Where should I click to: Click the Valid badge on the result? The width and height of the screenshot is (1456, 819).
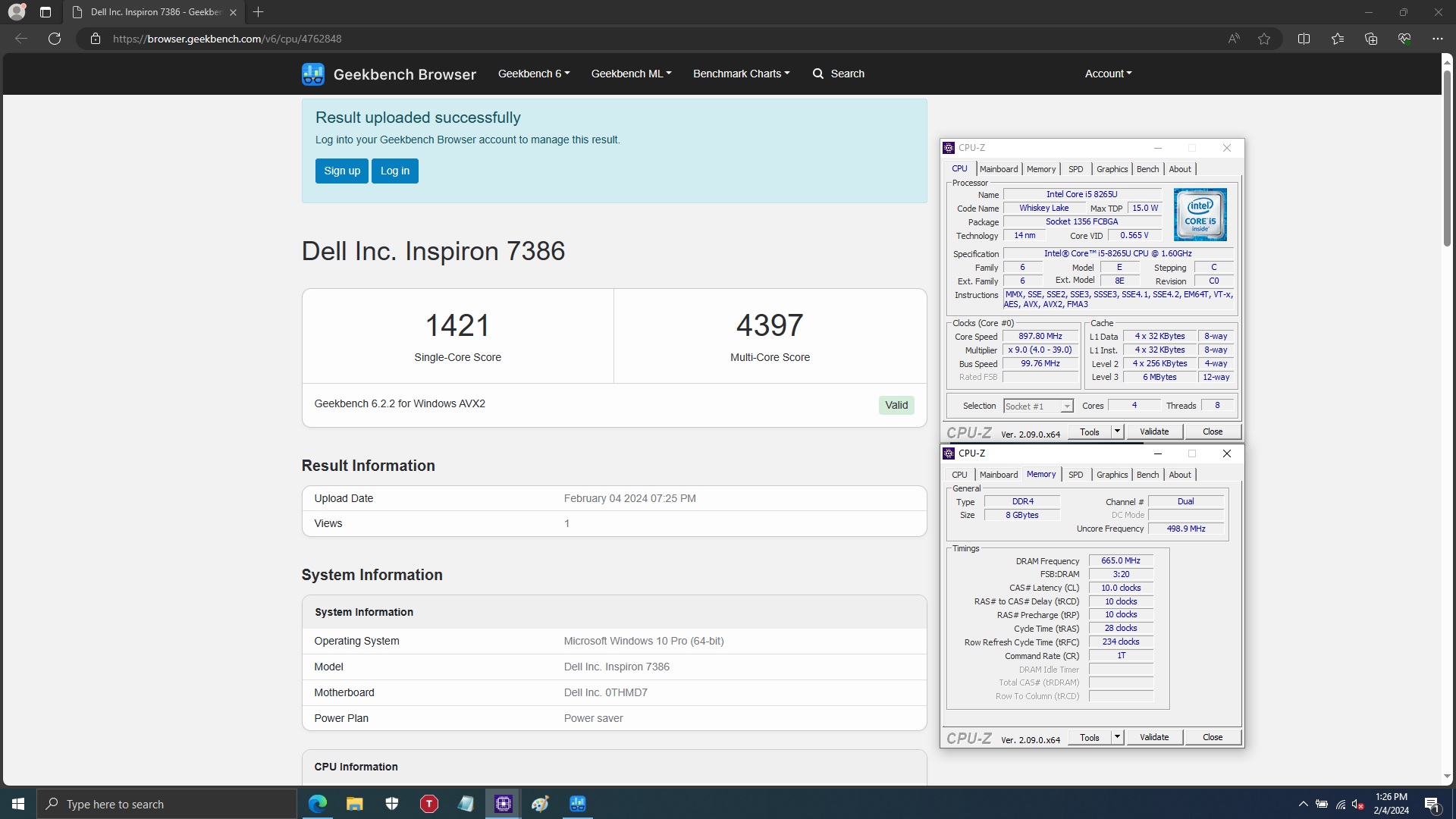point(896,405)
